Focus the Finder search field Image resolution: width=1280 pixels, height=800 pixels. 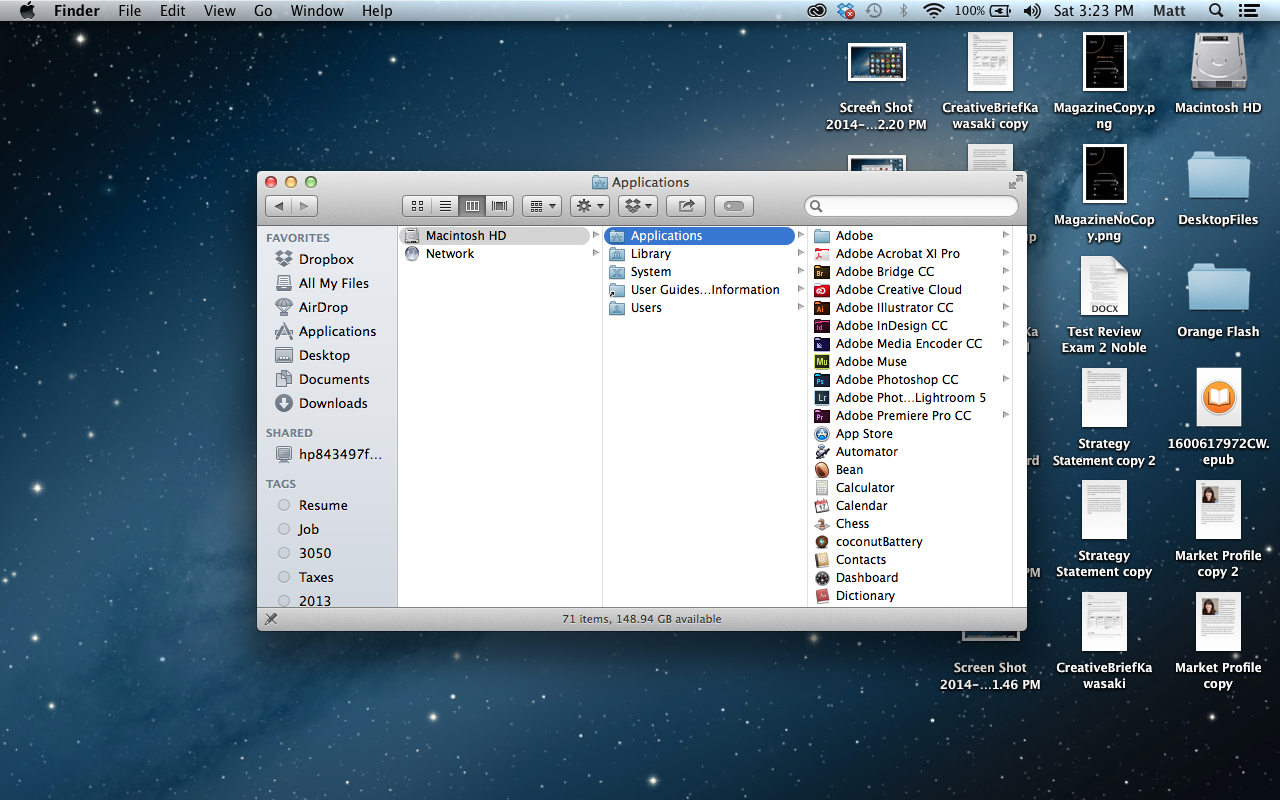[911, 206]
